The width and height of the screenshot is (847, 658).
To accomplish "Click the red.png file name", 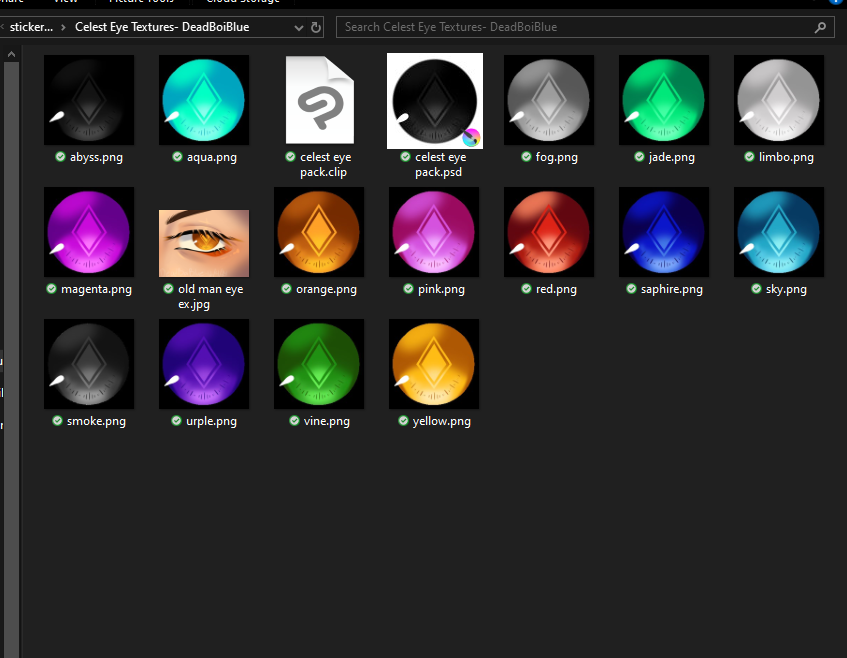I will 556,289.
